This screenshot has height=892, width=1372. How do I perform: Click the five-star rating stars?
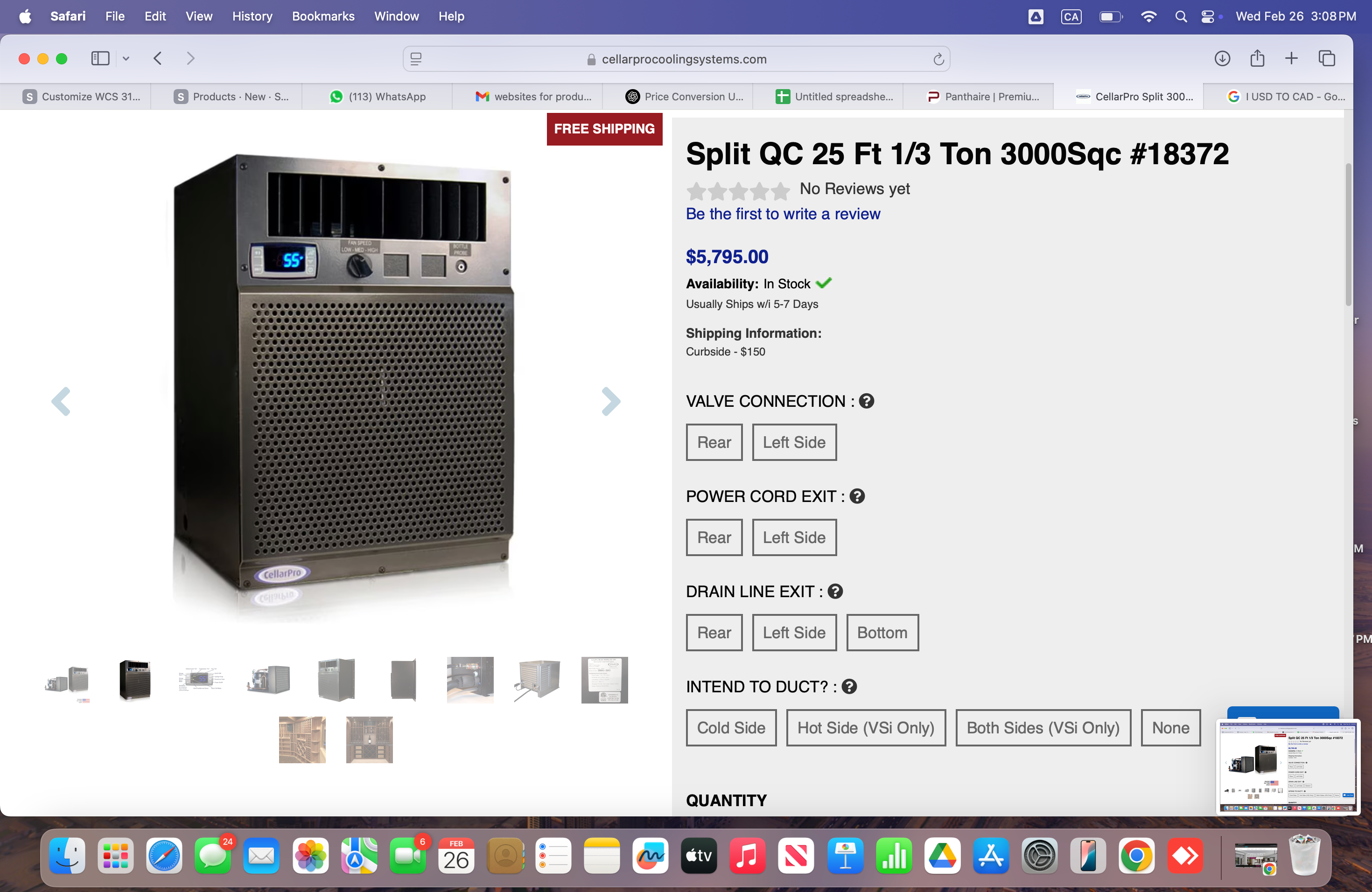737,189
